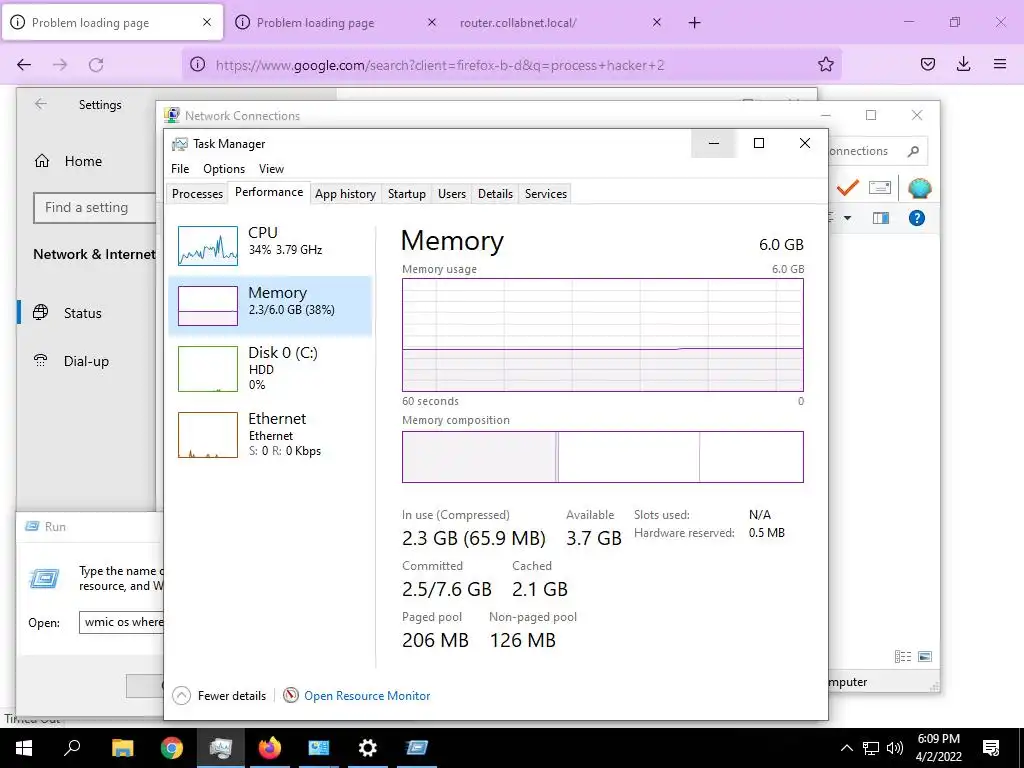Open the Firefox application menu
This screenshot has width=1024, height=768.
click(x=999, y=65)
